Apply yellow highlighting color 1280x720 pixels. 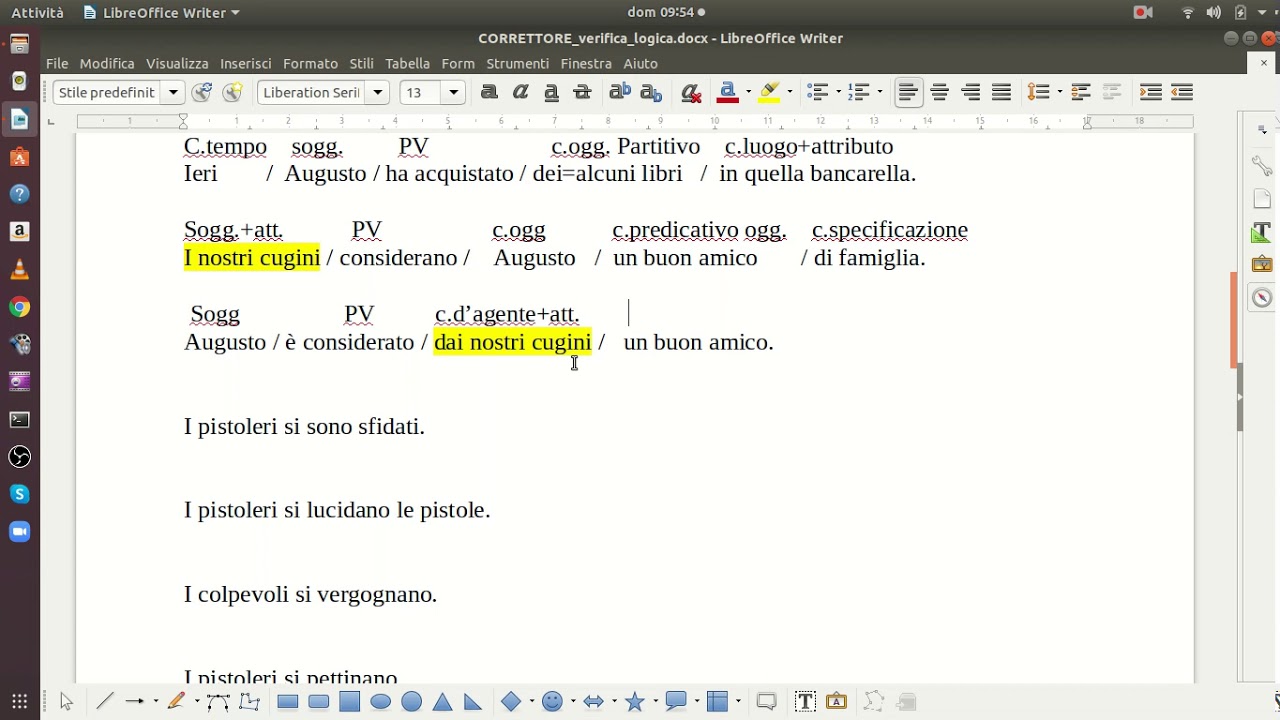(x=769, y=92)
